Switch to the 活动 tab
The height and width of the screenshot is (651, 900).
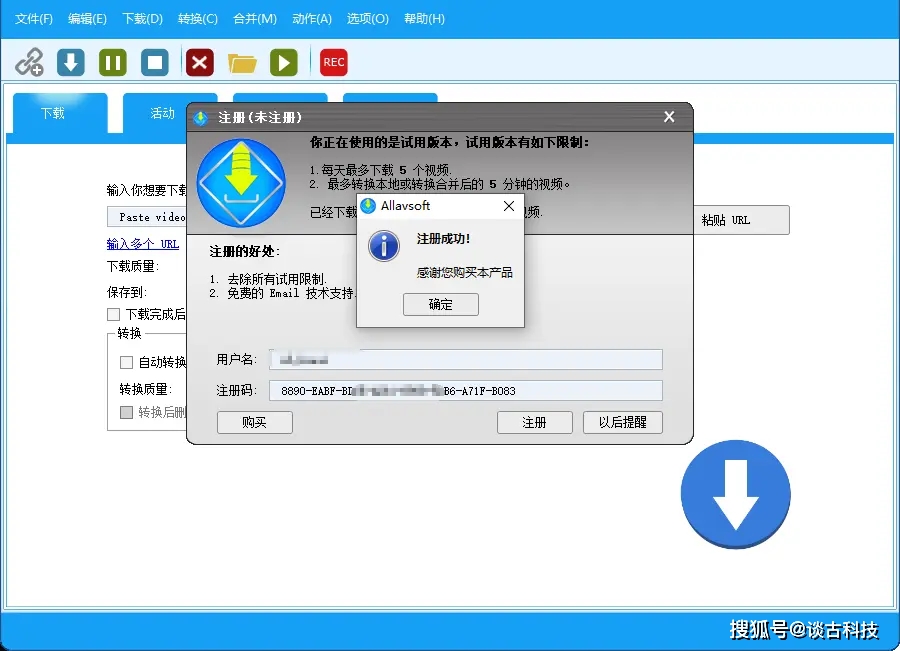coord(161,114)
